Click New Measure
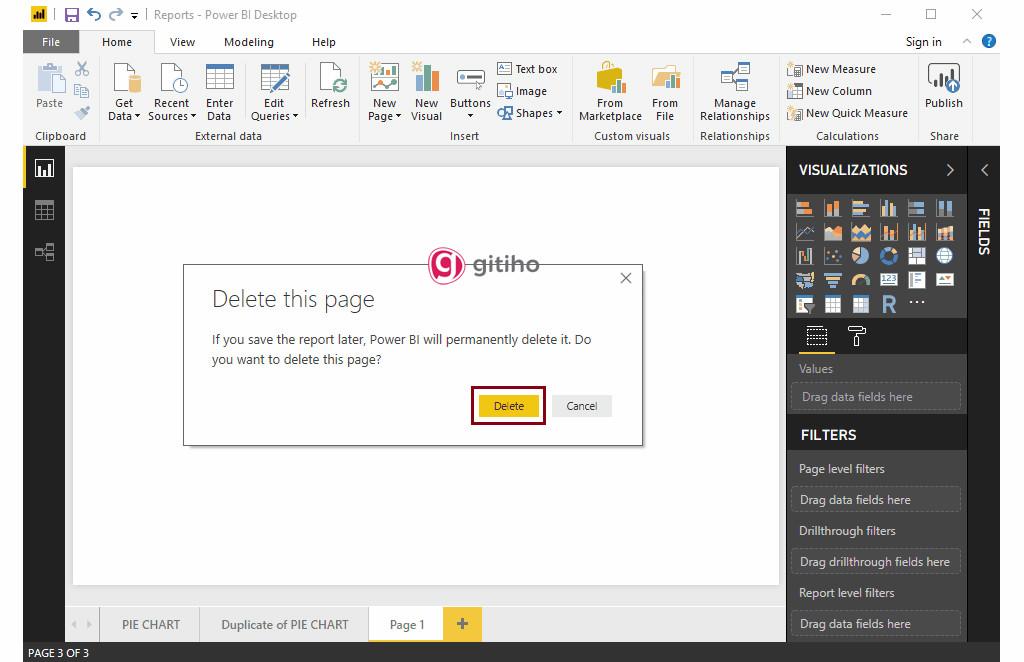Screen dimensions: 1024x662 tap(831, 69)
